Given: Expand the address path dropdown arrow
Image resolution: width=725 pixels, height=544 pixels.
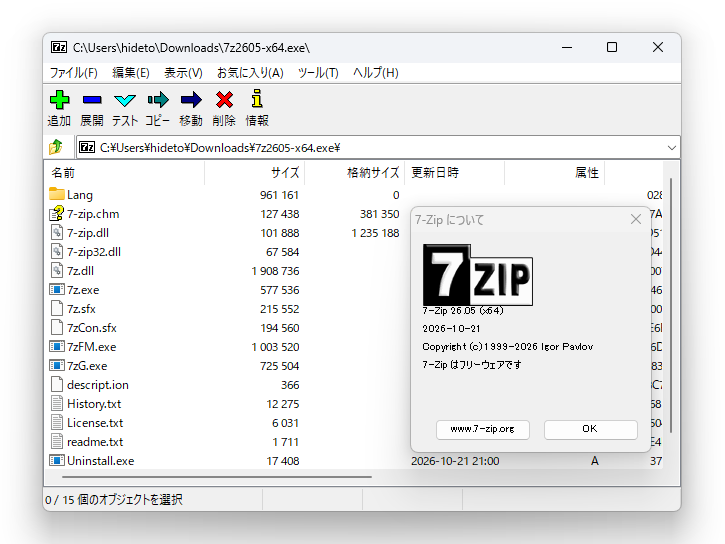Looking at the screenshot, I should 671,148.
